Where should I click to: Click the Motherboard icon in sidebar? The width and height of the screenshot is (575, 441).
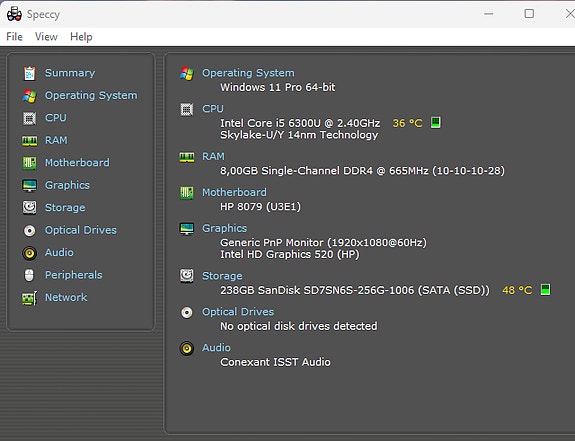point(29,163)
